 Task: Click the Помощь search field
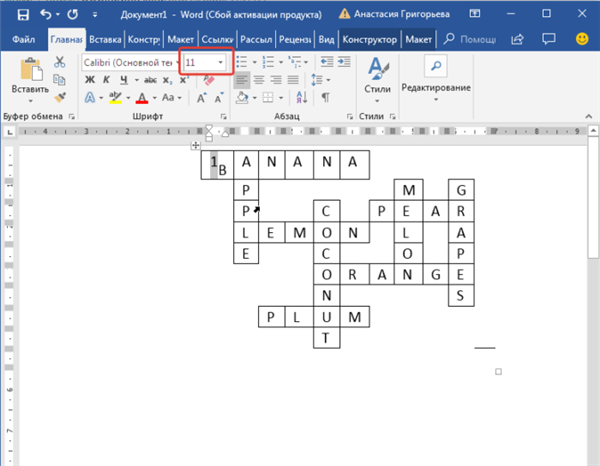point(470,39)
